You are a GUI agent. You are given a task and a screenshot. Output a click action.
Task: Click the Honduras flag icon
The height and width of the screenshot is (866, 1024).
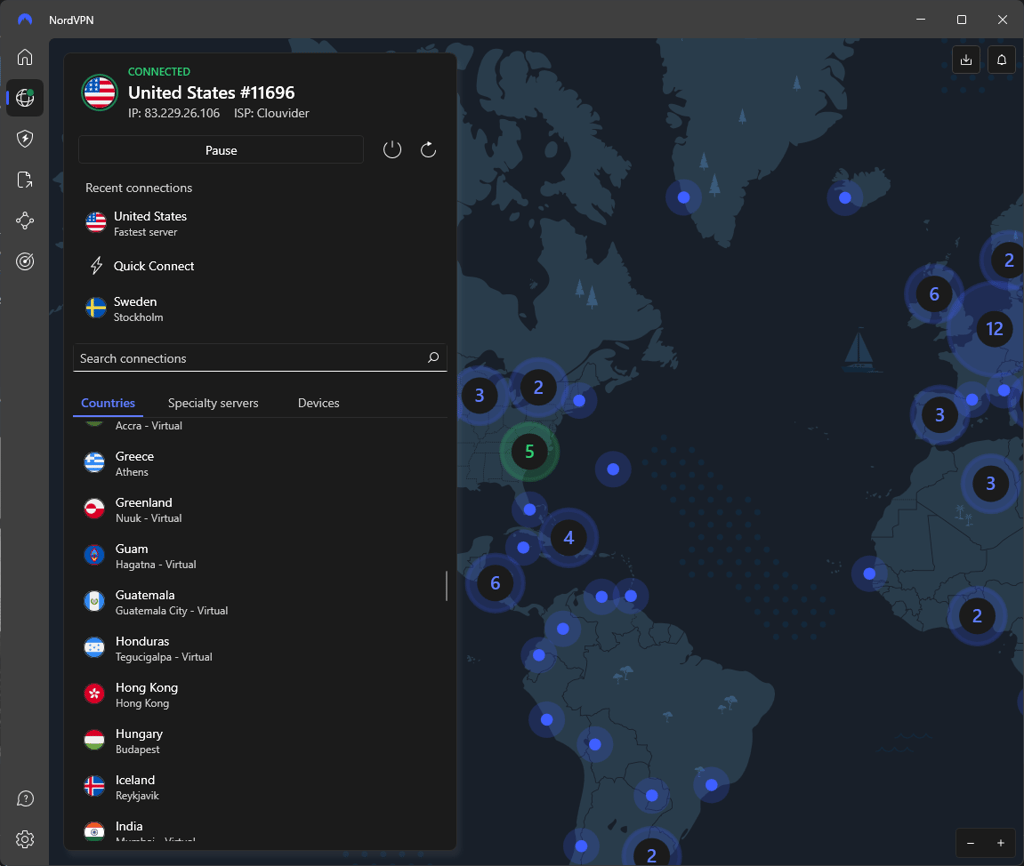(94, 648)
